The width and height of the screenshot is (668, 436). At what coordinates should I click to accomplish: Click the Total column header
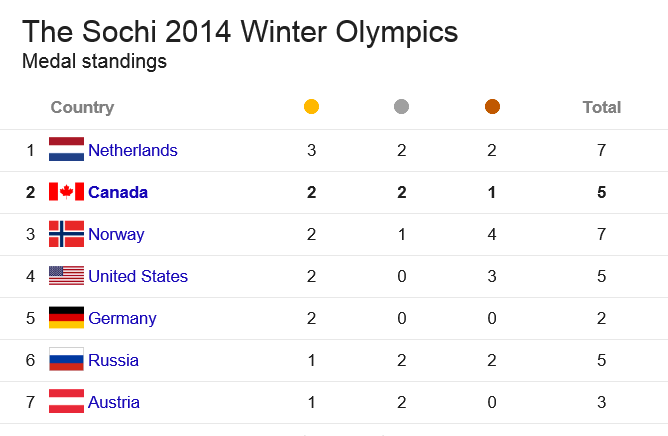602,107
